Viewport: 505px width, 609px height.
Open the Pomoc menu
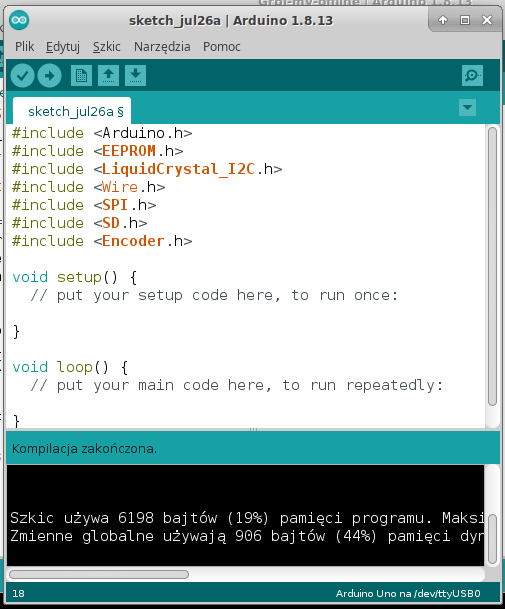click(x=222, y=47)
